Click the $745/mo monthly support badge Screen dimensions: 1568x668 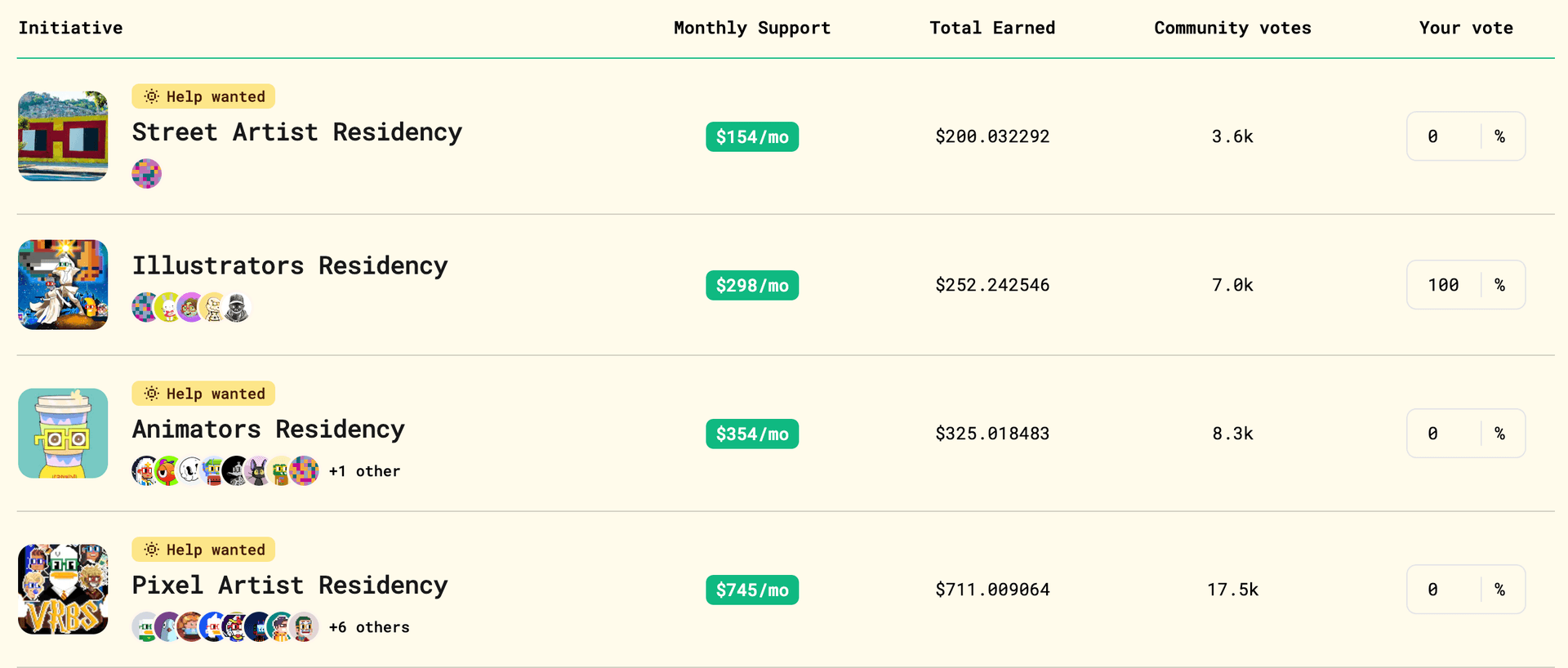(752, 590)
